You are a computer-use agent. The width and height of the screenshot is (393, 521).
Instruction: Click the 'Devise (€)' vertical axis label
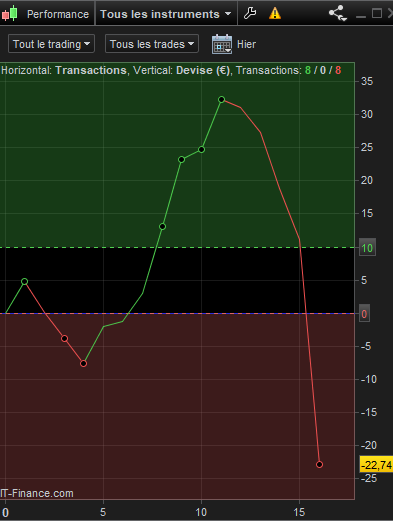coord(203,70)
